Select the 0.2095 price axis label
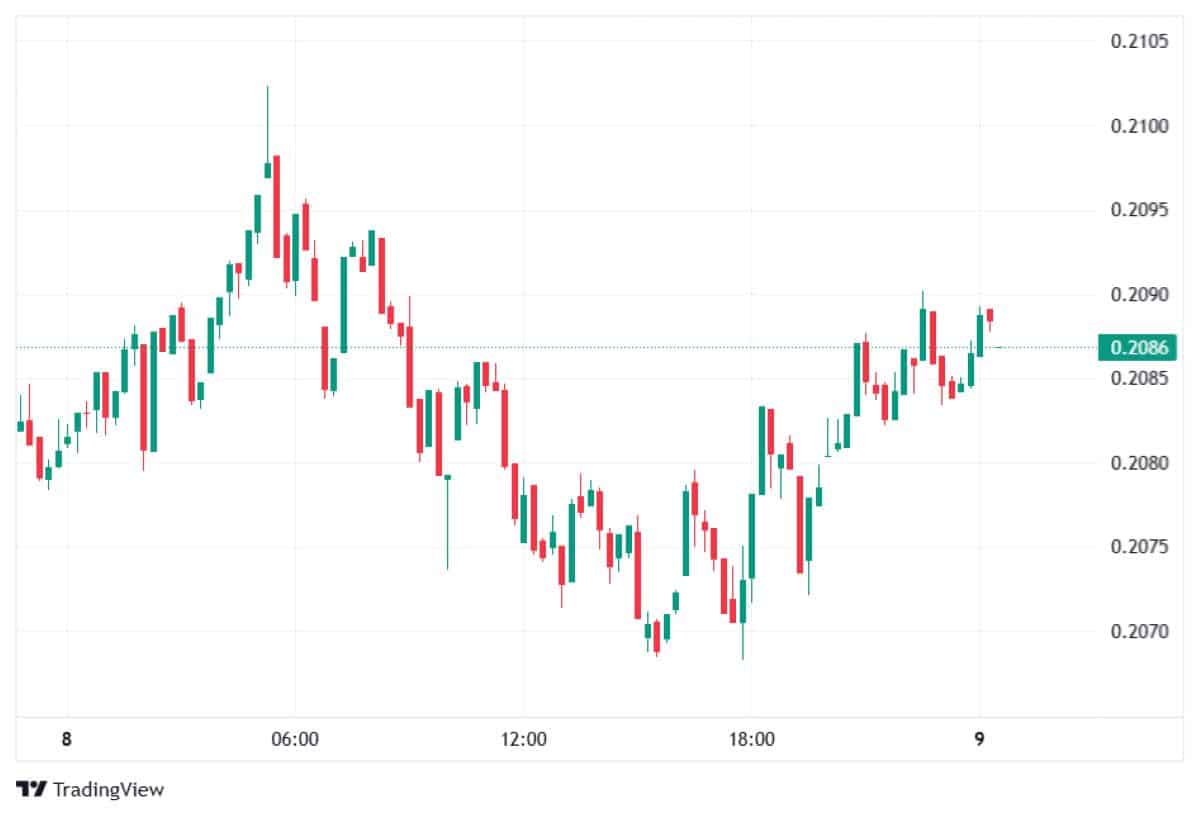Image resolution: width=1200 pixels, height=817 pixels. (x=1140, y=210)
